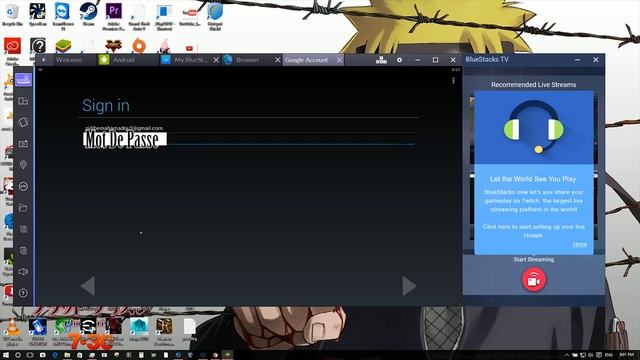Launch Adobe Premiere Pro from desktop
640x360 pixels.
click(113, 16)
